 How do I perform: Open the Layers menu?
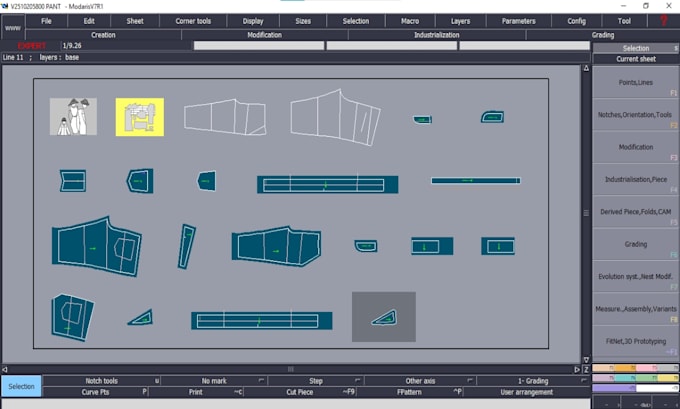[460, 21]
